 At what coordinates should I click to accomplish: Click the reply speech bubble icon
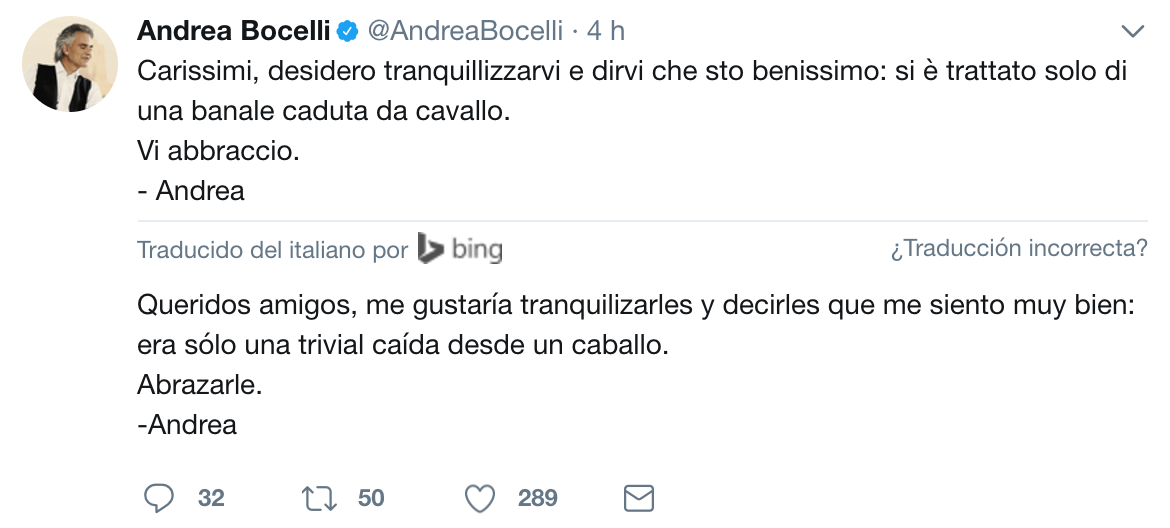158,498
